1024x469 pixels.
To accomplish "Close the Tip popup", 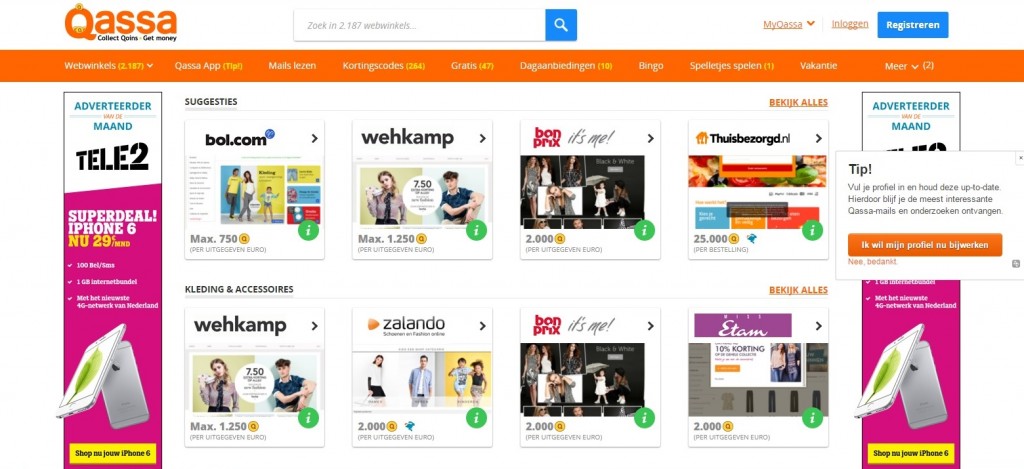I will click(1020, 158).
